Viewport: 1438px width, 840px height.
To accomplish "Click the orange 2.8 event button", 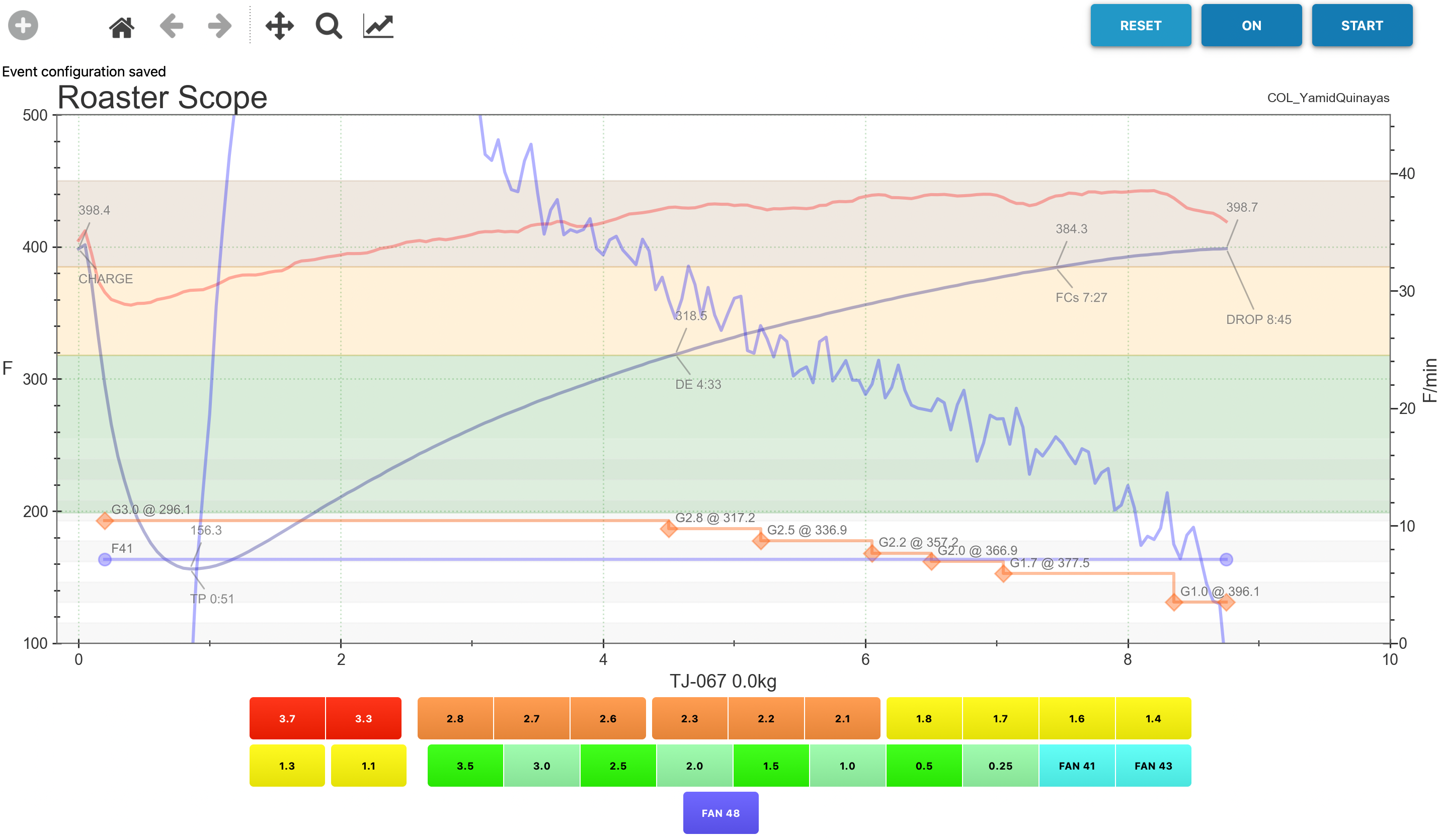I will (x=455, y=718).
